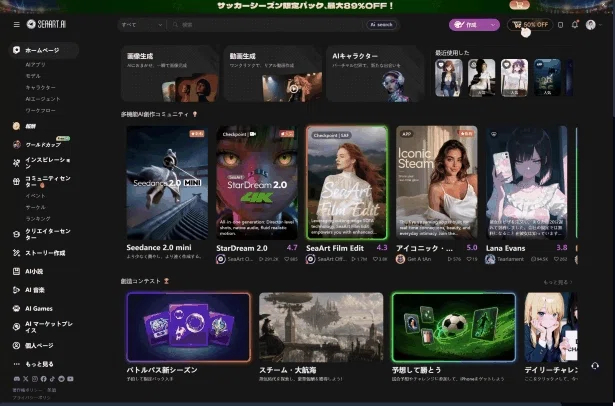Select ホームページ in the sidebar
Image resolution: width=615 pixels, height=406 pixels.
[x=43, y=50]
